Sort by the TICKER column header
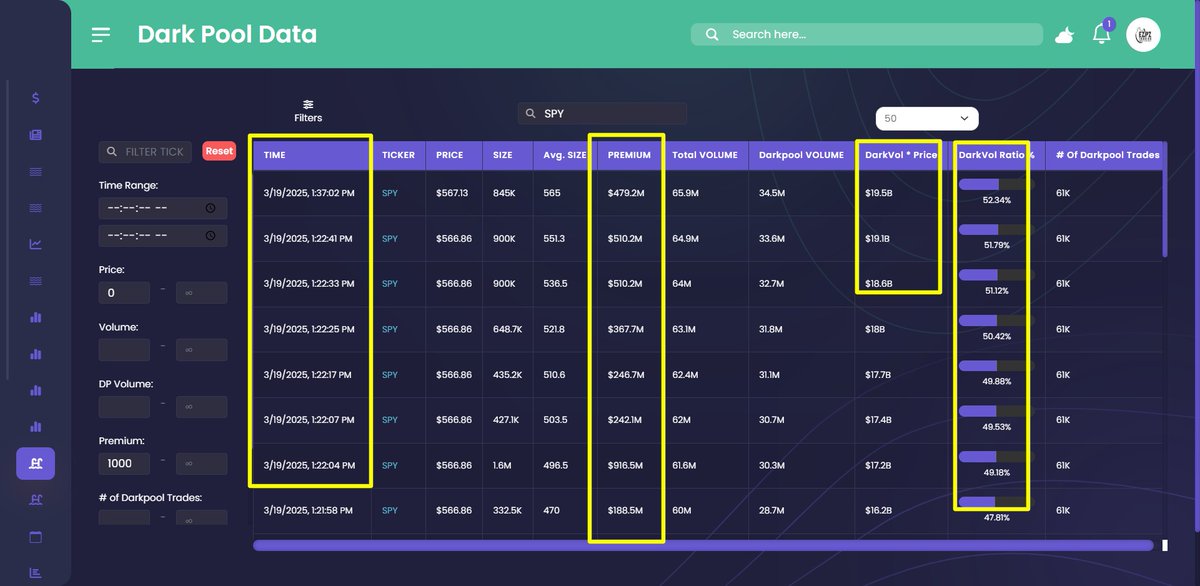The width and height of the screenshot is (1200, 586). pyautogui.click(x=399, y=155)
